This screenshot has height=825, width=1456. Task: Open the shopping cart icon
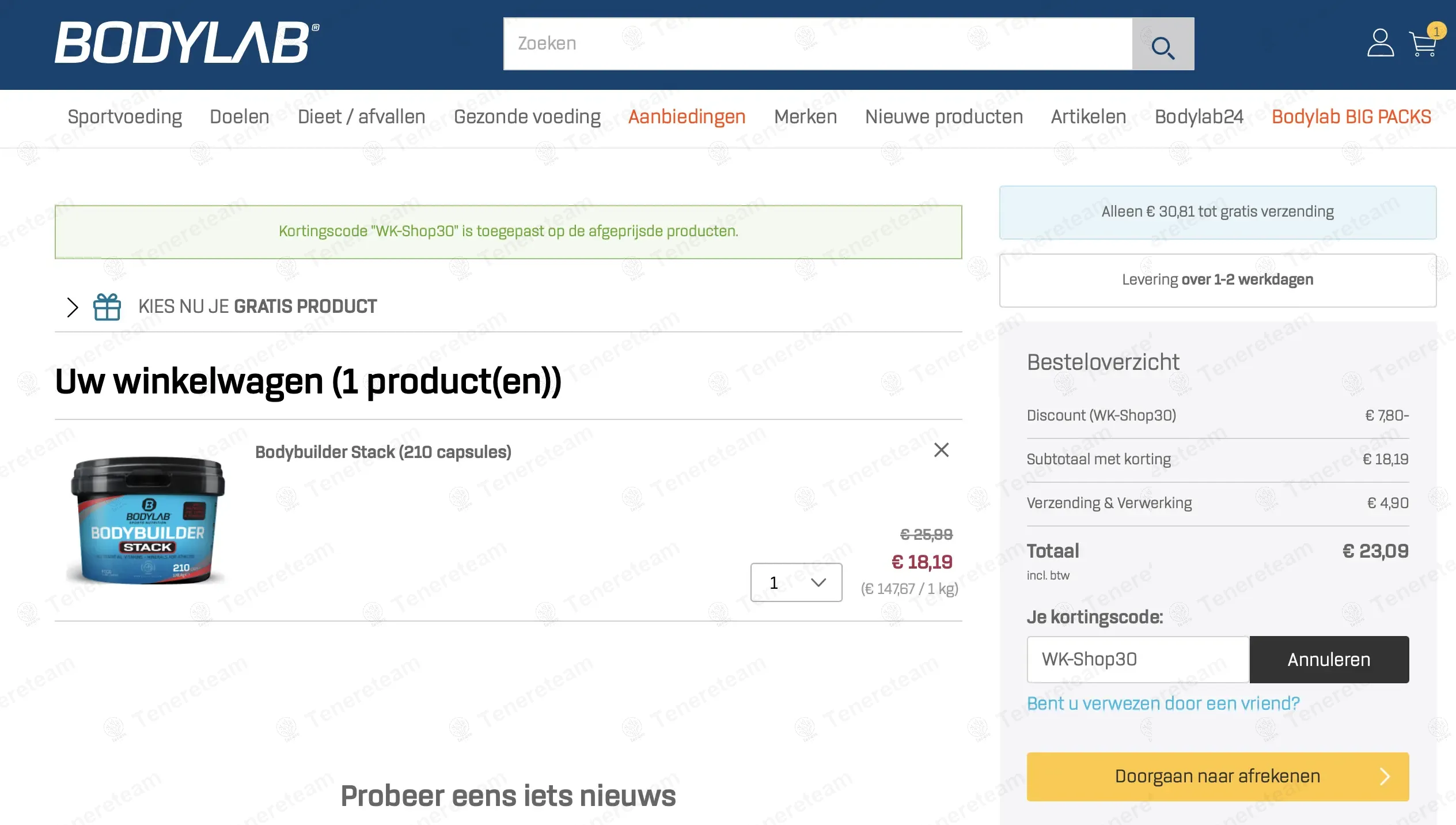(1422, 44)
